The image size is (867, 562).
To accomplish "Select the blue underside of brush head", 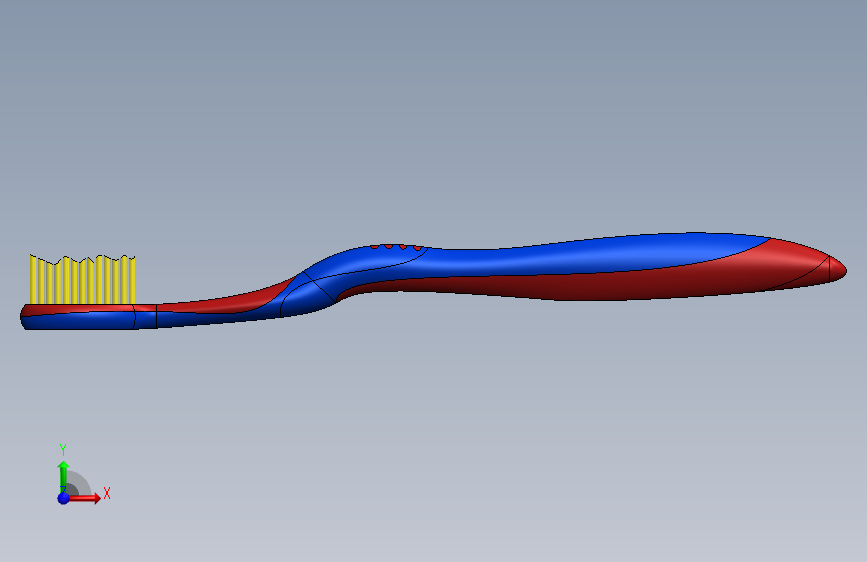I will pos(80,321).
